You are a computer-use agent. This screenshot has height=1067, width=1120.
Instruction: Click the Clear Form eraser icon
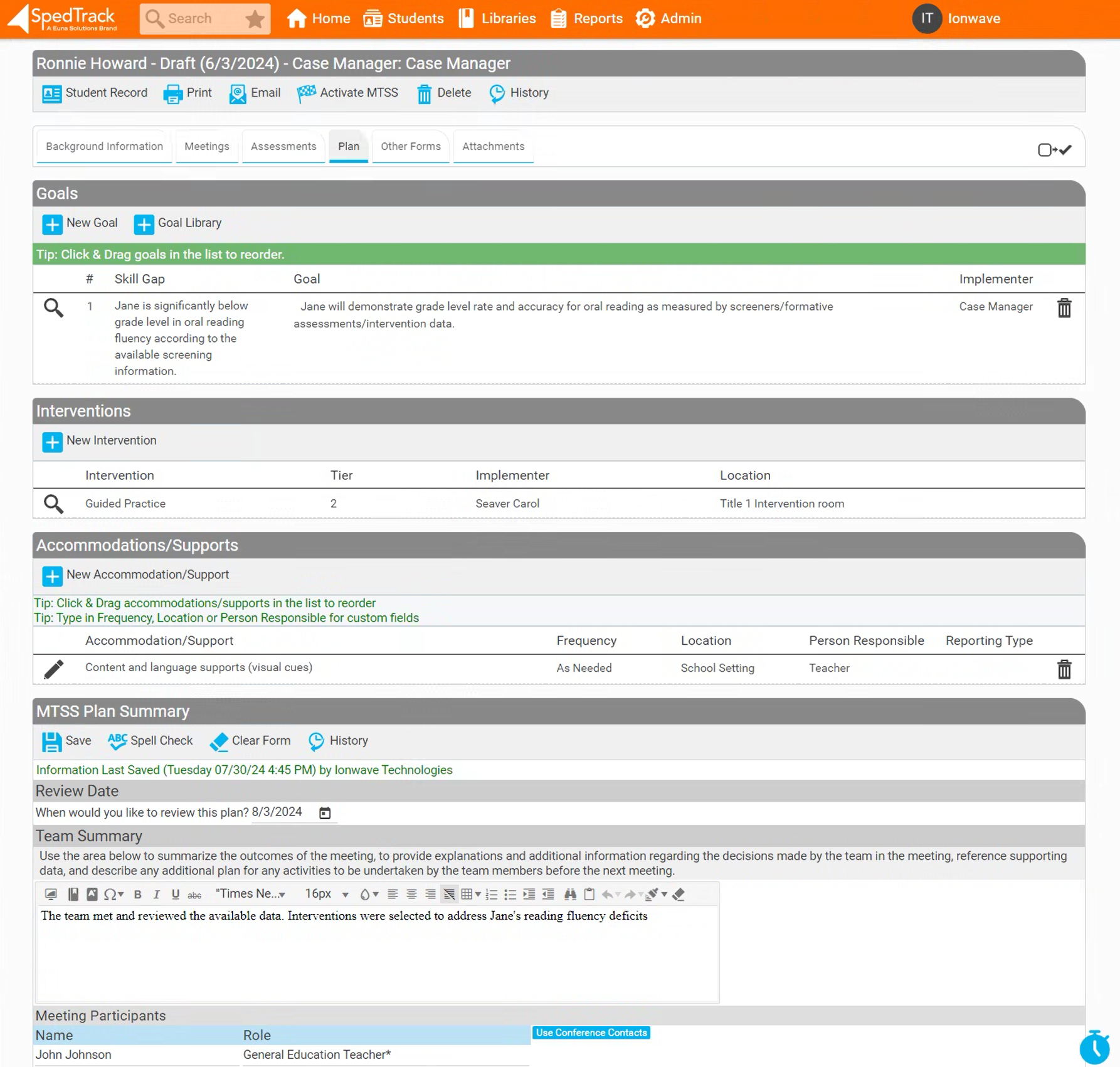click(219, 741)
